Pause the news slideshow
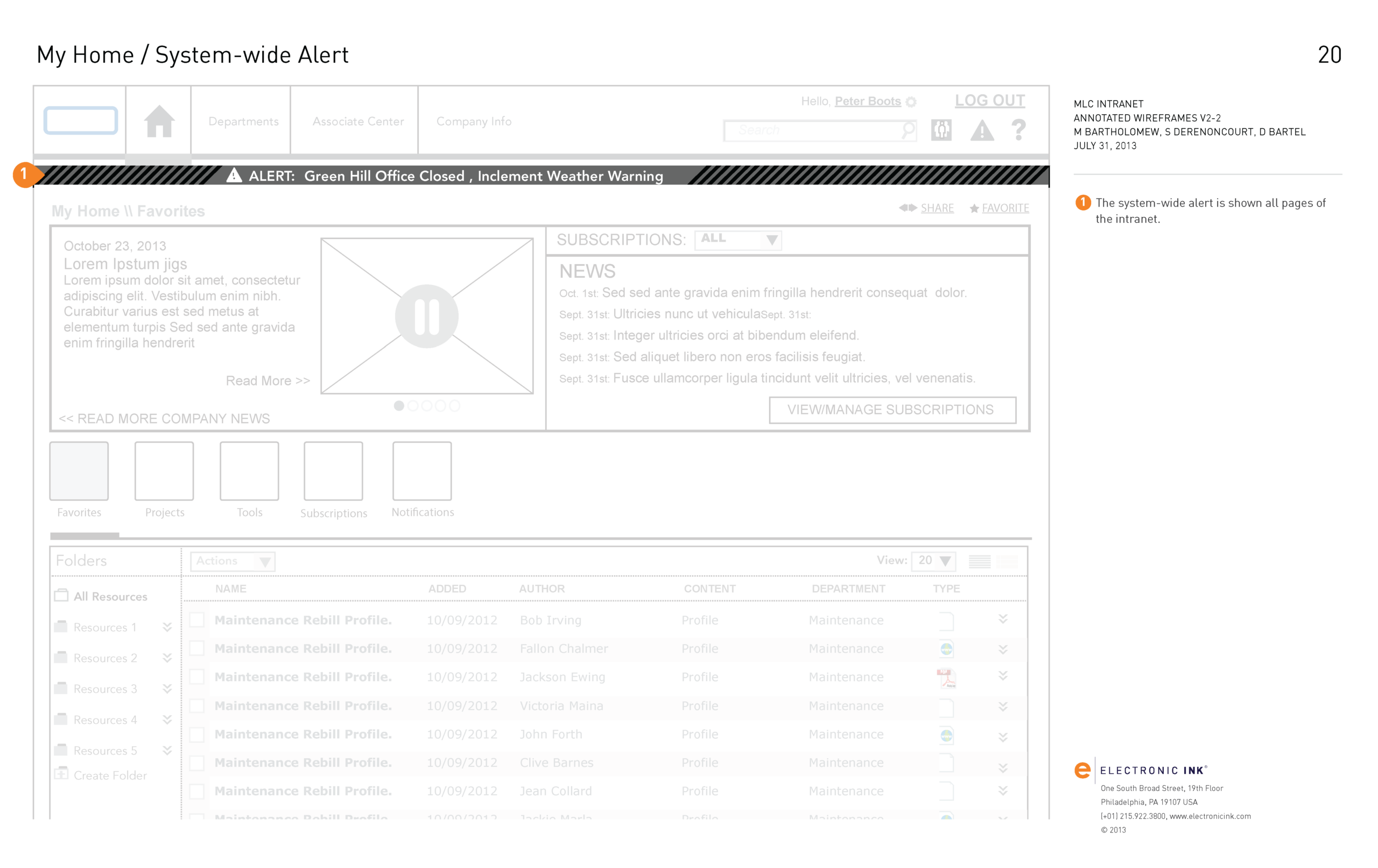 pos(426,316)
